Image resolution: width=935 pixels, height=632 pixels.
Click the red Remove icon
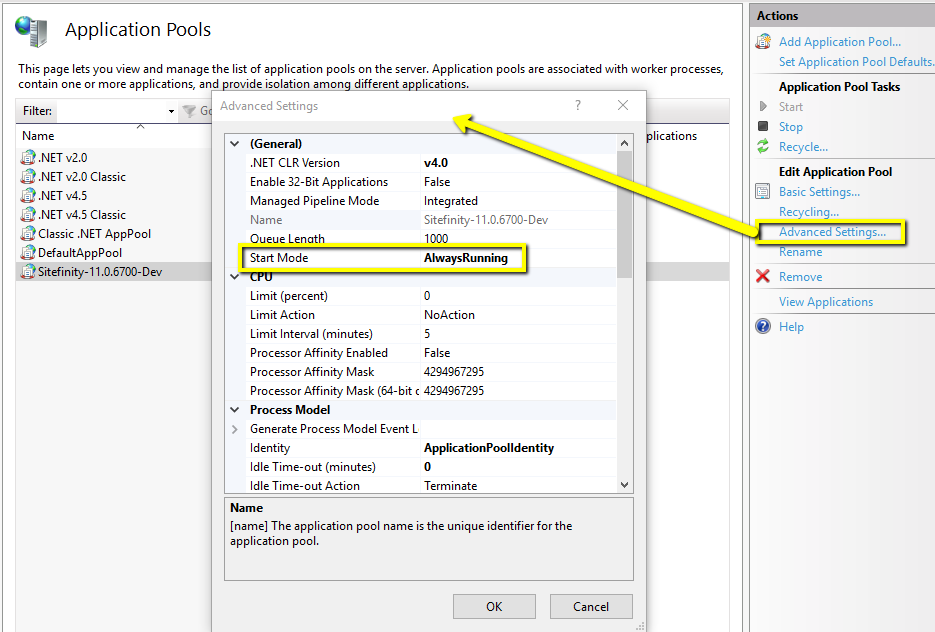[763, 277]
